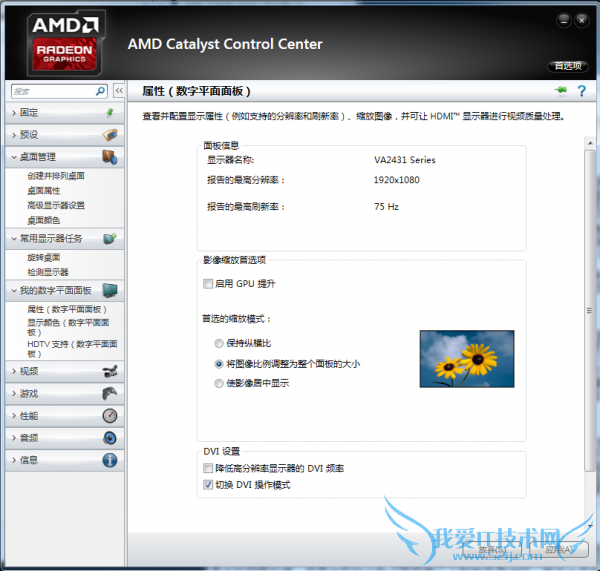600x571 pixels.
Task: Check 降低高分辨率显示器的 DVI 频率
Action: pyautogui.click(x=208, y=468)
